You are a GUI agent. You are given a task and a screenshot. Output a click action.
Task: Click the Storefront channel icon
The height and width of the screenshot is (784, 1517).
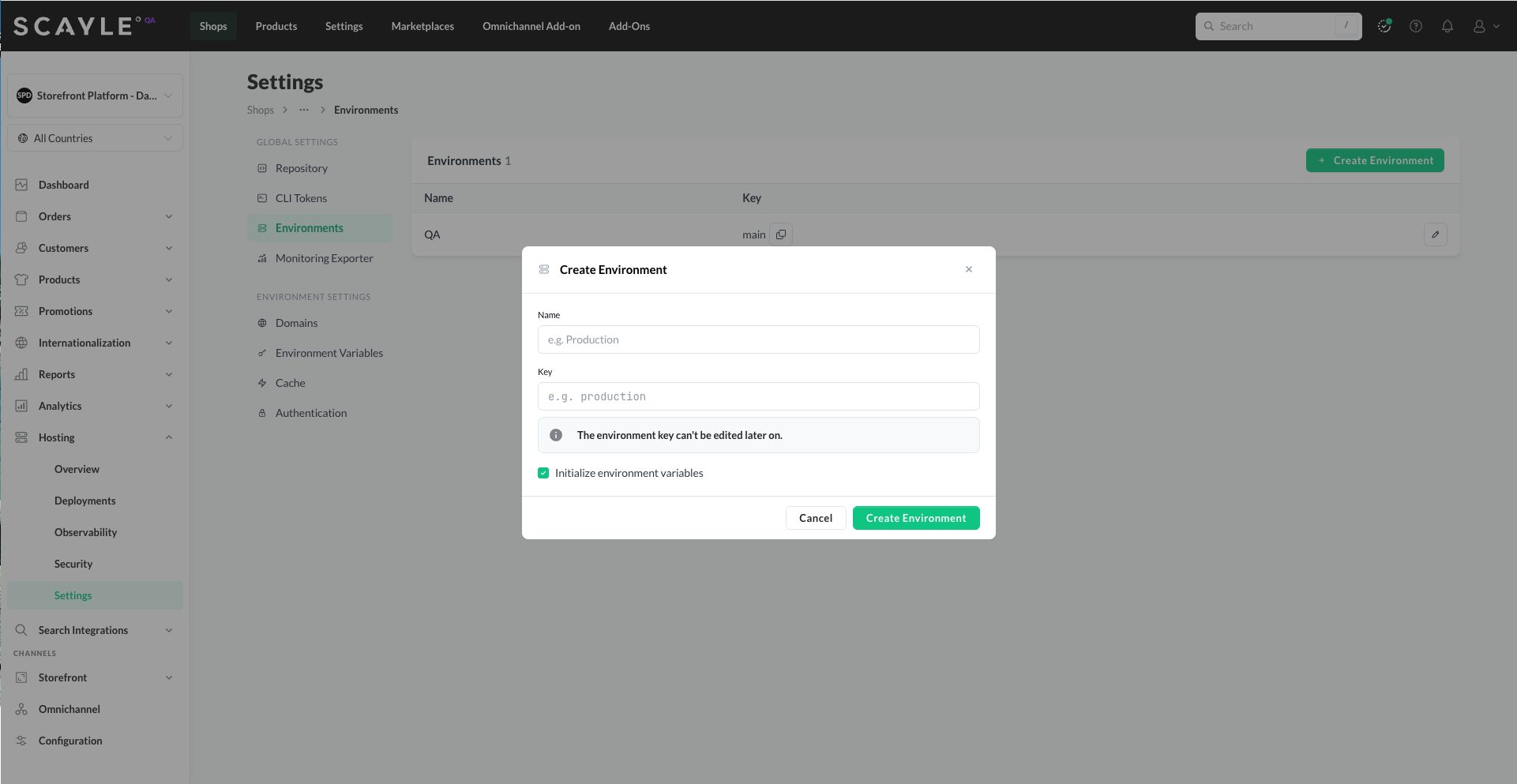point(21,677)
